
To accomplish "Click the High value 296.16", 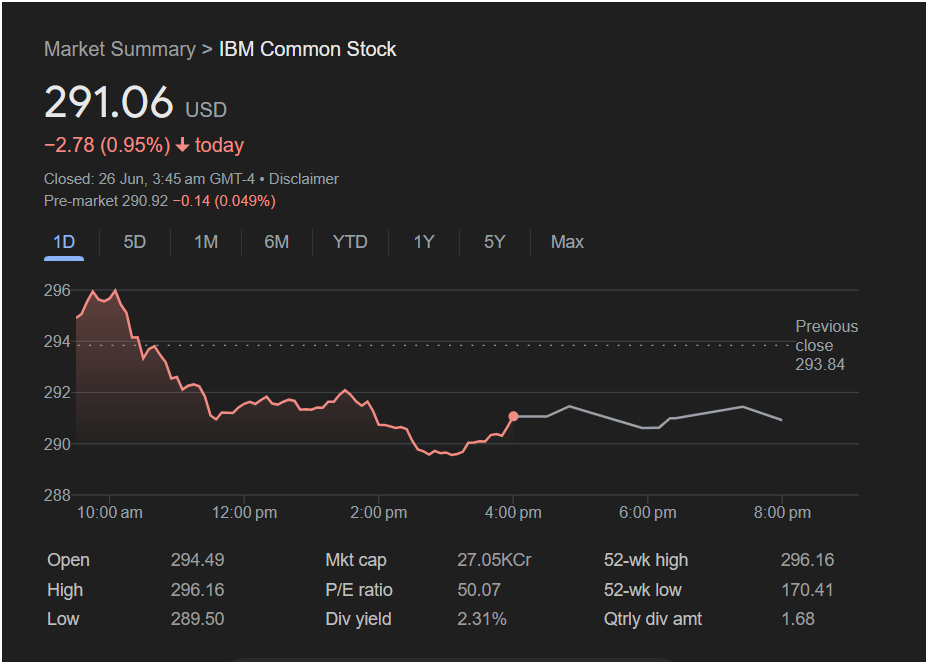I will (198, 590).
